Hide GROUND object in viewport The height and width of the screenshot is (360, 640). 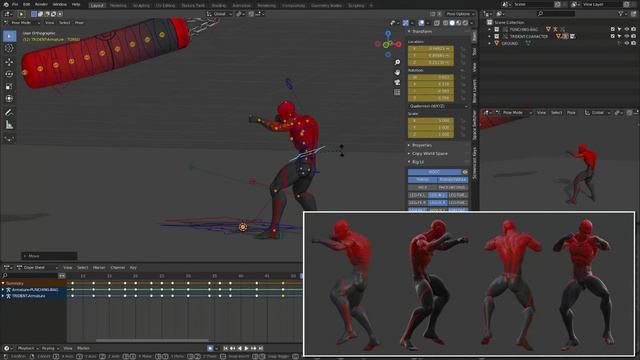pos(627,43)
